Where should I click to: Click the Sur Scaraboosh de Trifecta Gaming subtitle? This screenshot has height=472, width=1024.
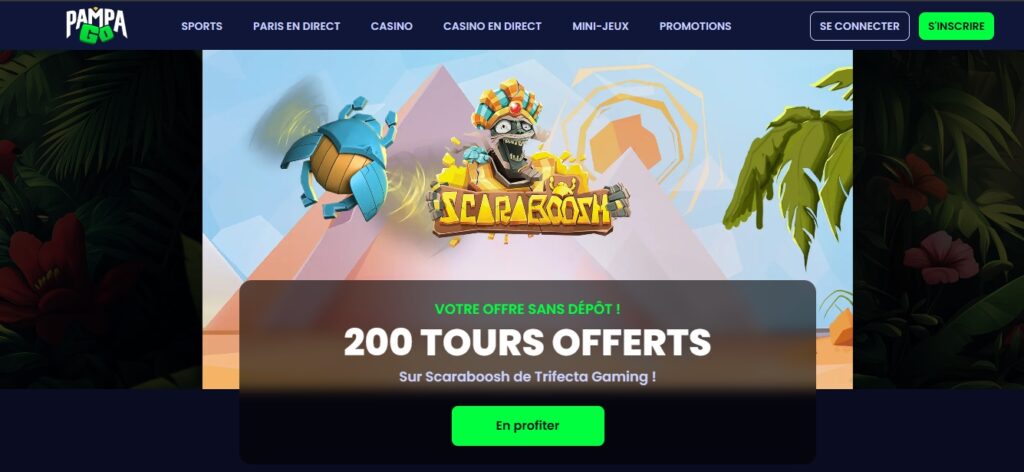[528, 377]
